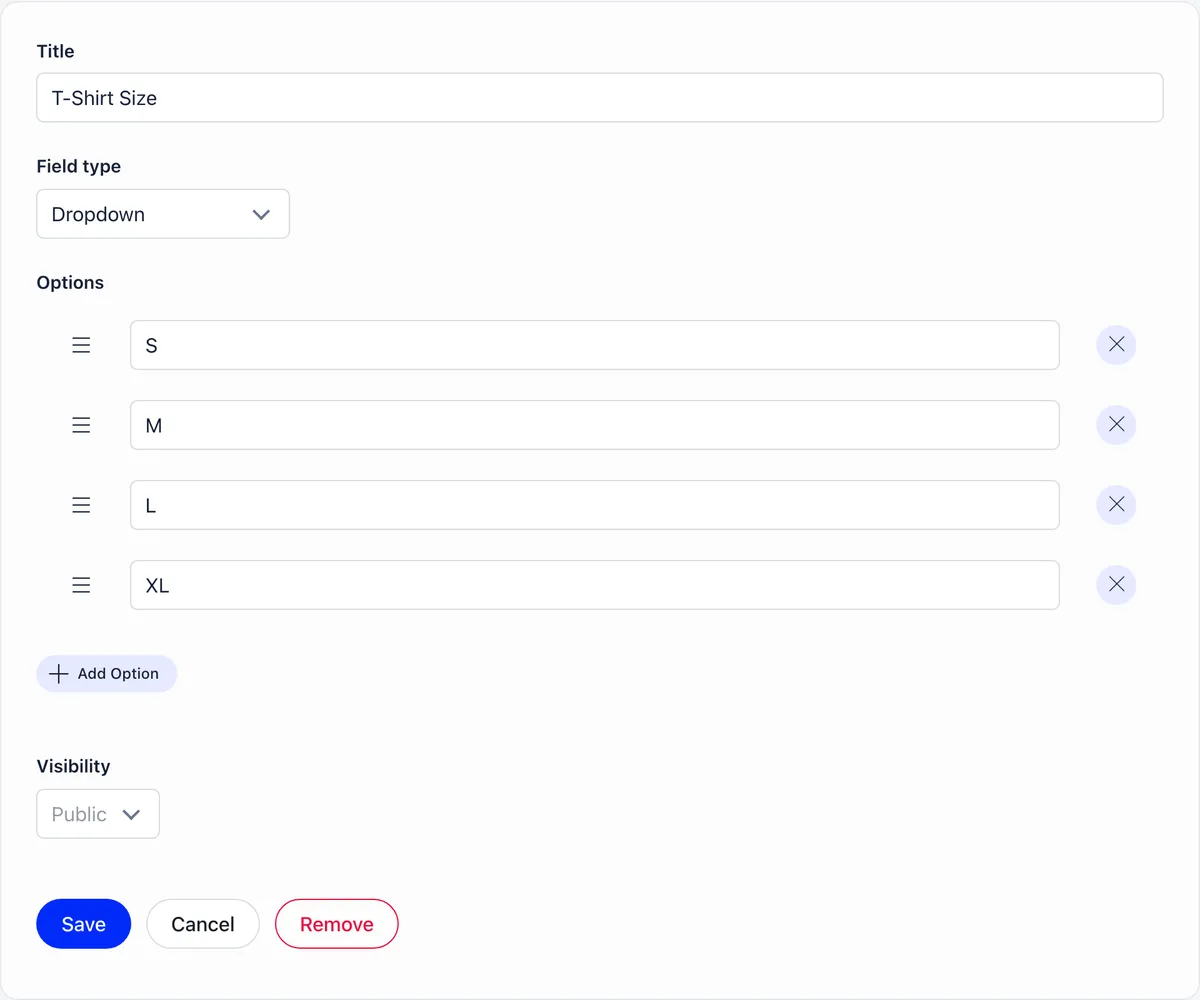Click the Field type label
Image resolution: width=1200 pixels, height=1000 pixels.
pyautogui.click(x=79, y=167)
